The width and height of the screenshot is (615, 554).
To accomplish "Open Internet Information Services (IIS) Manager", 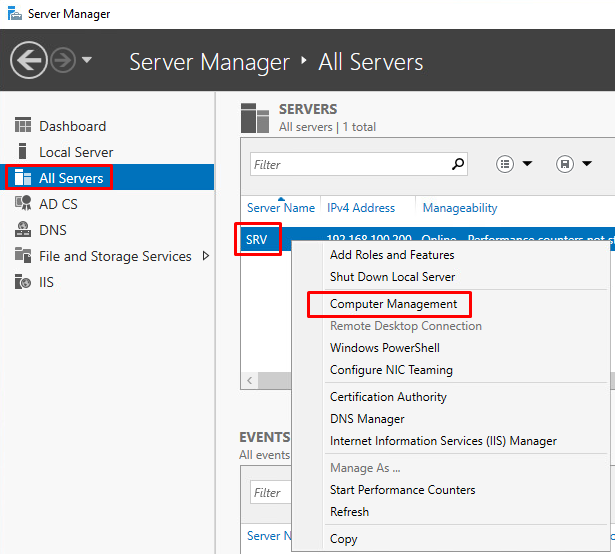I will click(443, 441).
